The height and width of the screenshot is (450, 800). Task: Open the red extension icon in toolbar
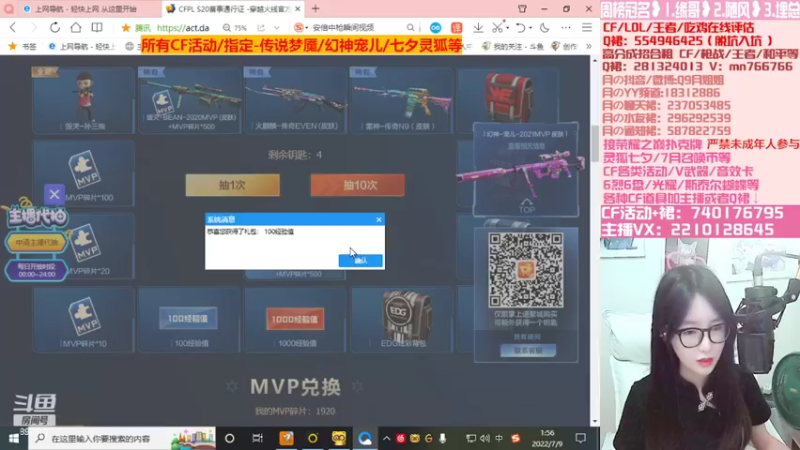(456, 28)
